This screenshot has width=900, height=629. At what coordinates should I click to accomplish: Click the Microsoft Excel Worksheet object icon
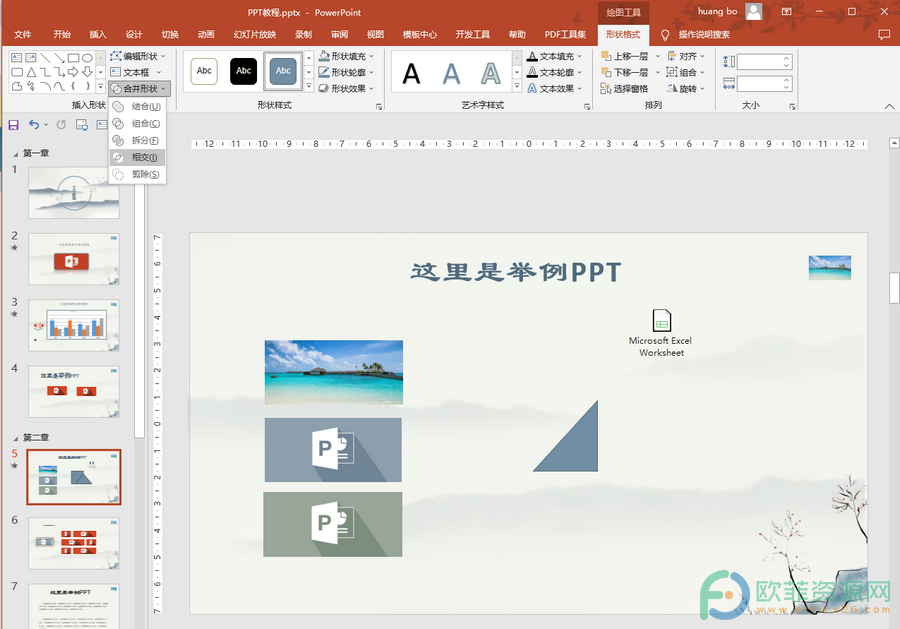661,320
